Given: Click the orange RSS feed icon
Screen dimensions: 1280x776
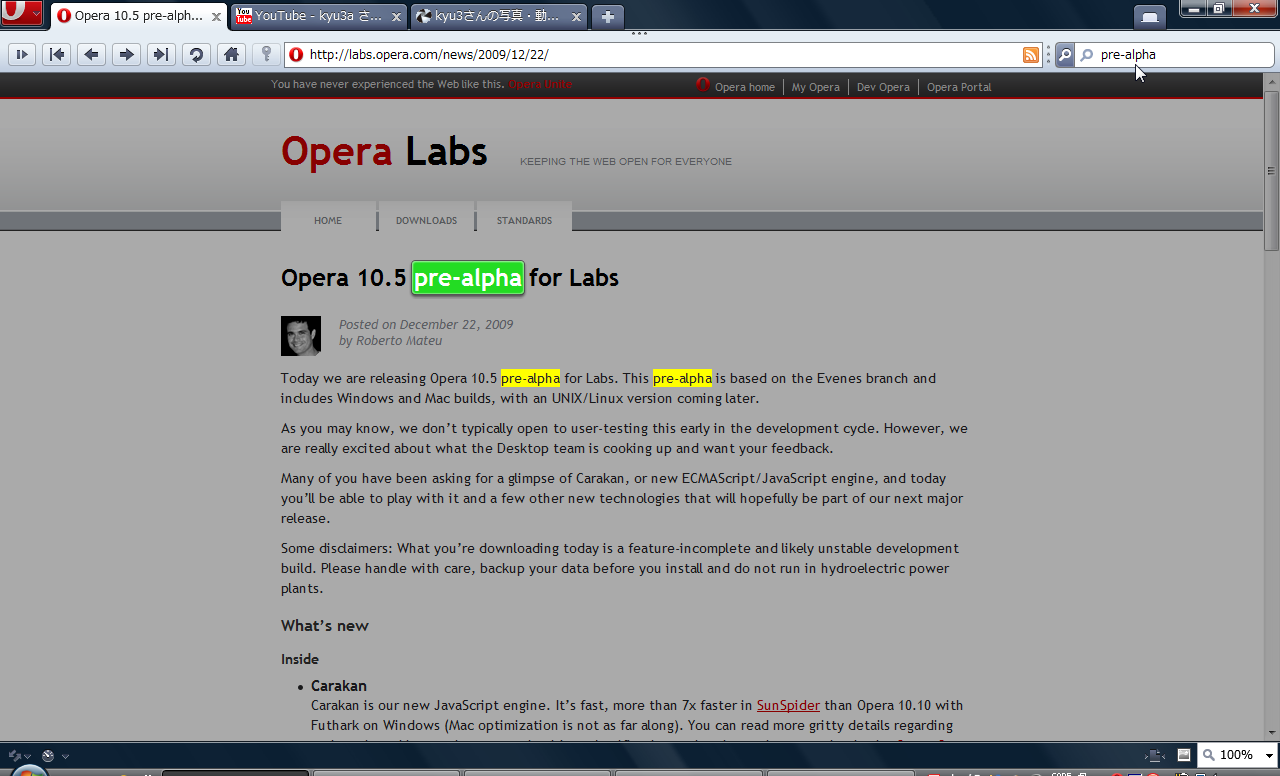Looking at the screenshot, I should 1031,55.
